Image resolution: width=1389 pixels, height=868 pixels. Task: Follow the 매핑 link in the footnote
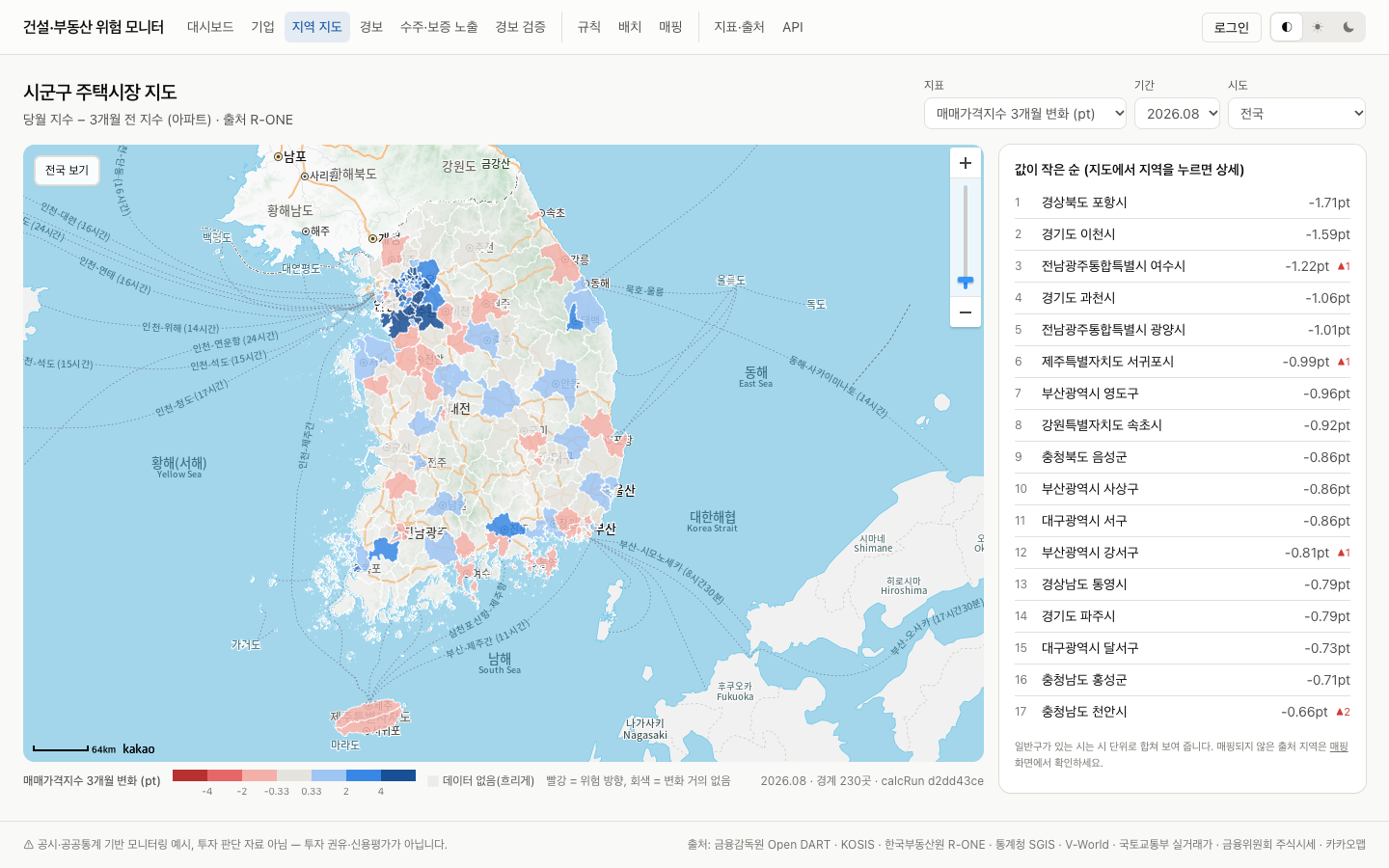[1339, 746]
